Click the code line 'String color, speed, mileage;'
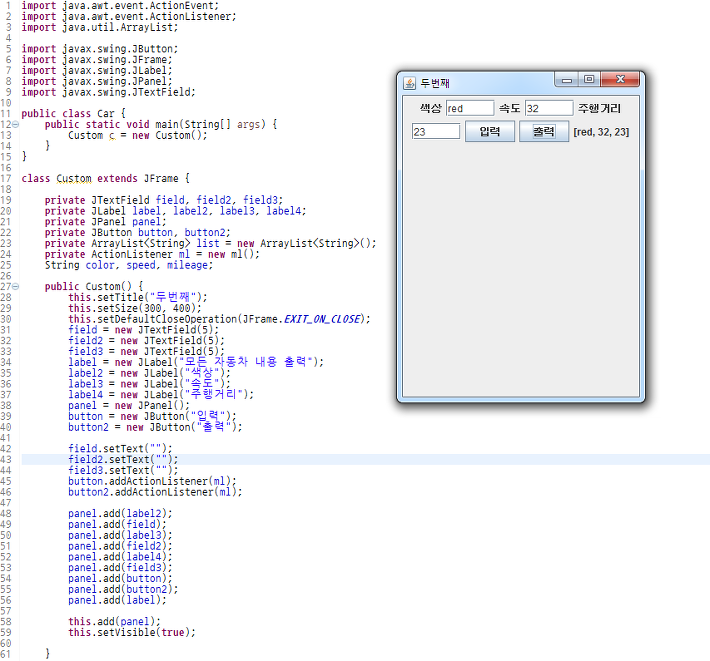710x661 pixels. pos(129,265)
